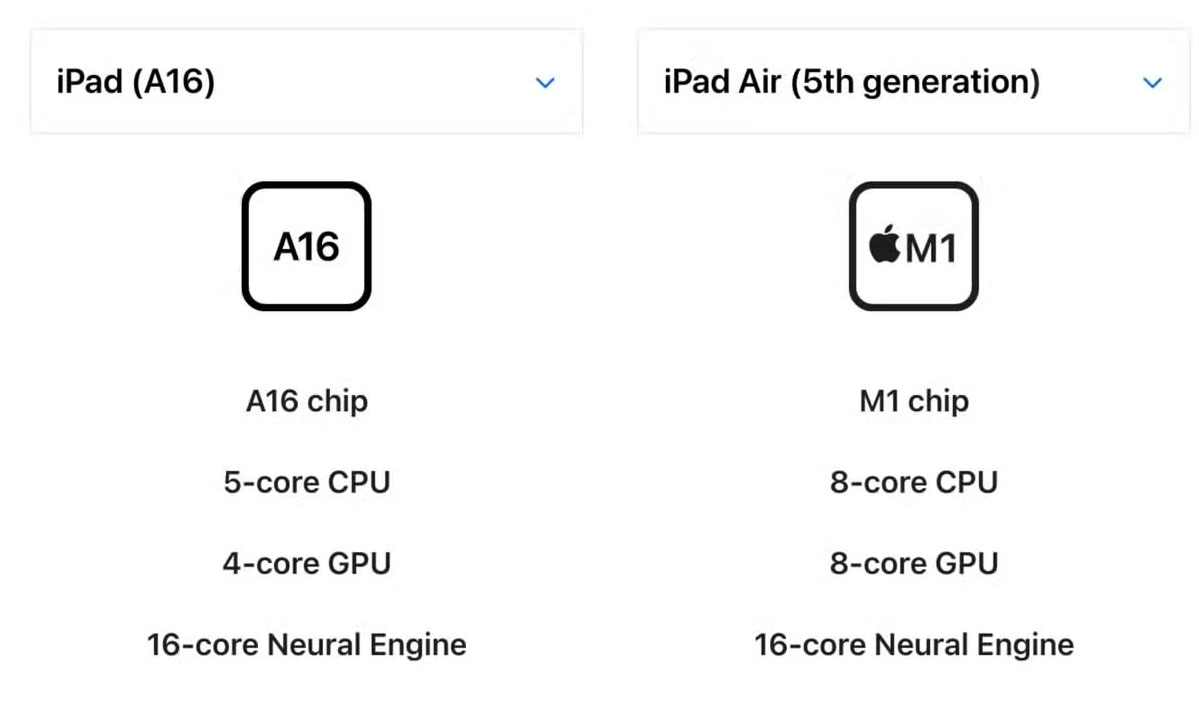Image resolution: width=1199 pixels, height=719 pixels.
Task: Click the M1 chip badge icon
Action: pyautogui.click(x=912, y=245)
